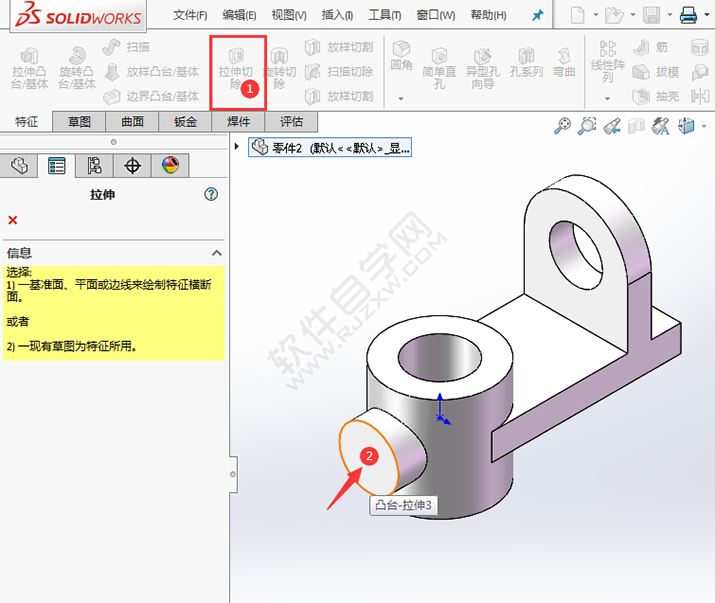Click the New document icon
This screenshot has height=603, width=715.
click(x=577, y=15)
